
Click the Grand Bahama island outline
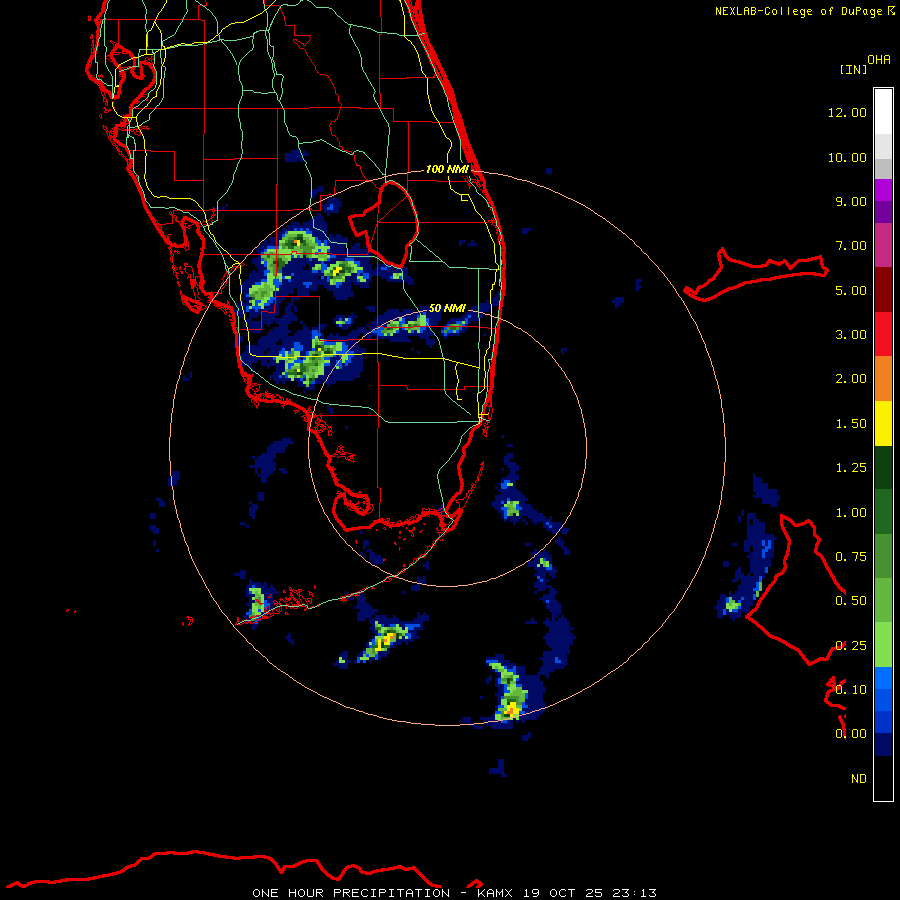click(755, 275)
